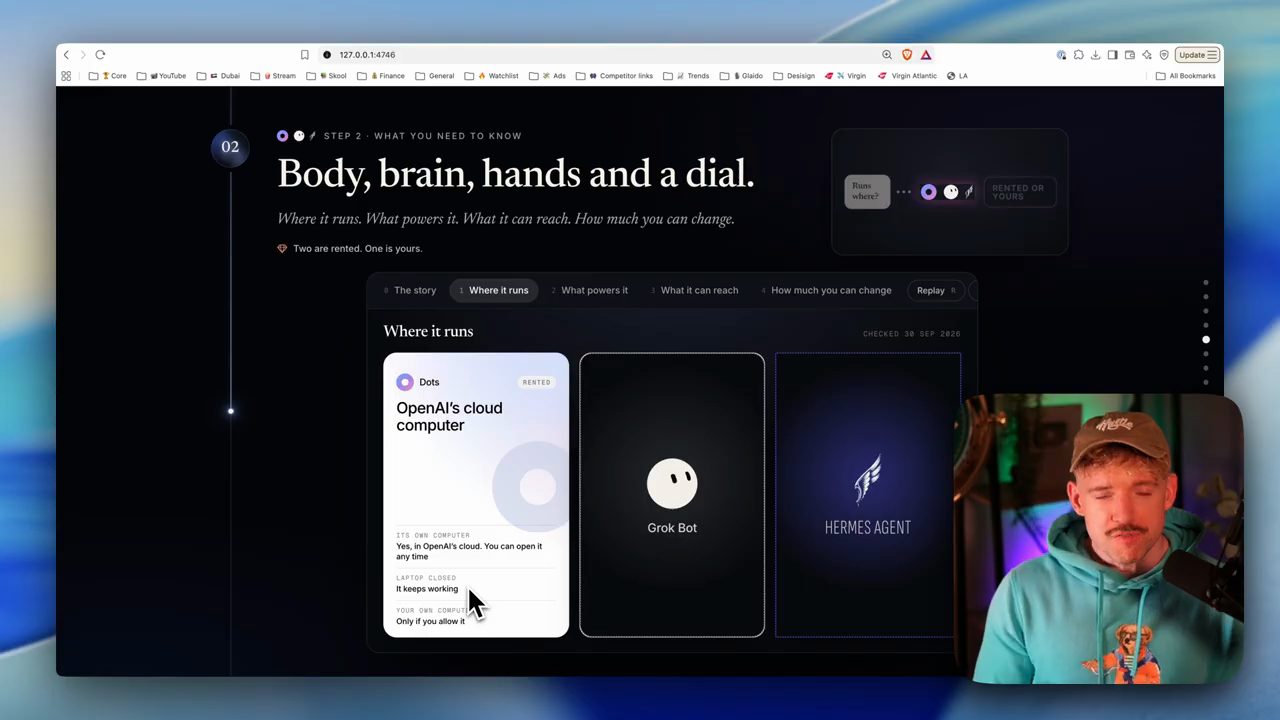The height and width of the screenshot is (720, 1280).
Task: Click the RENTED OR YOURS chip
Action: 1020,192
